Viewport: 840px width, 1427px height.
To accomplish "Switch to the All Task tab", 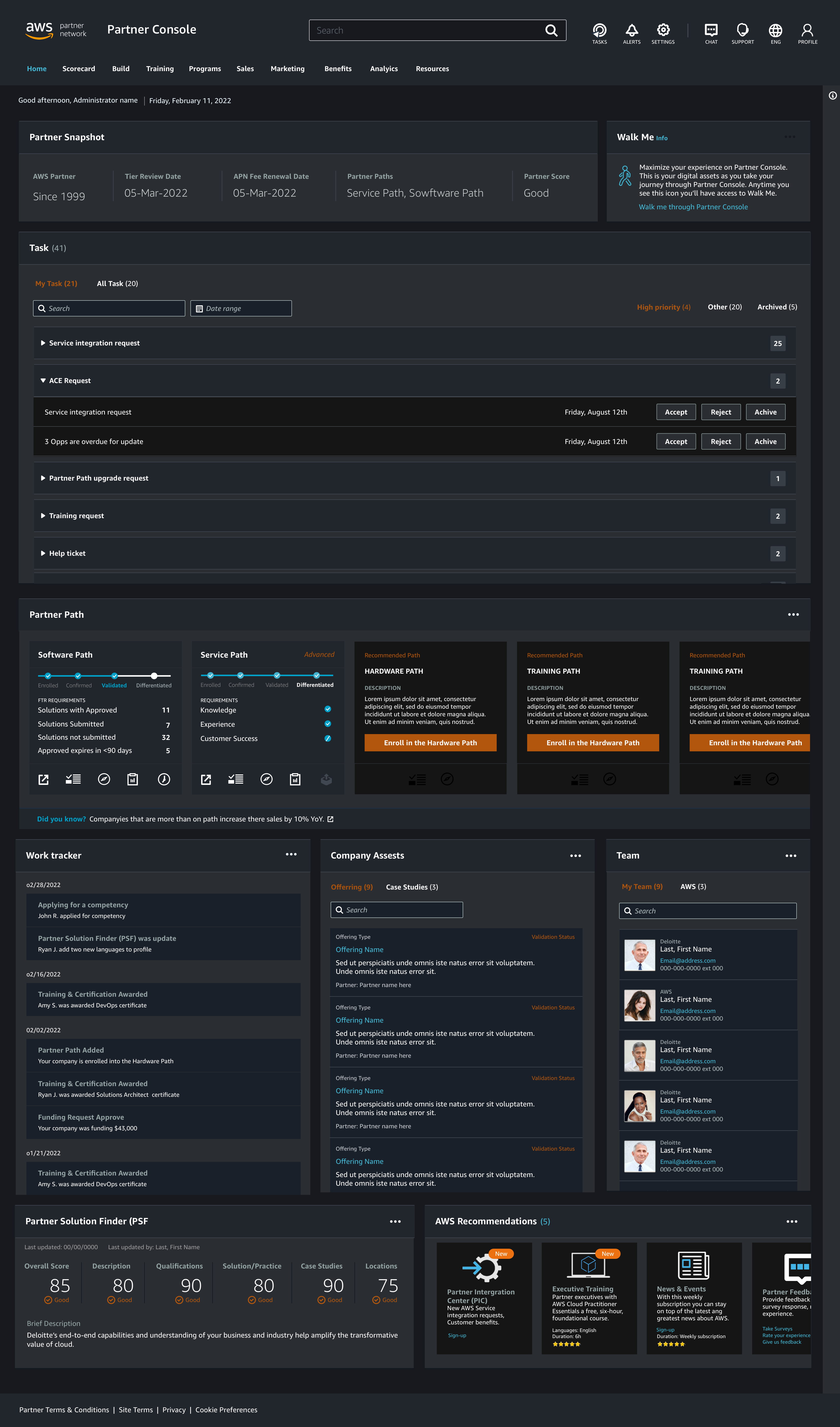I will tap(117, 284).
